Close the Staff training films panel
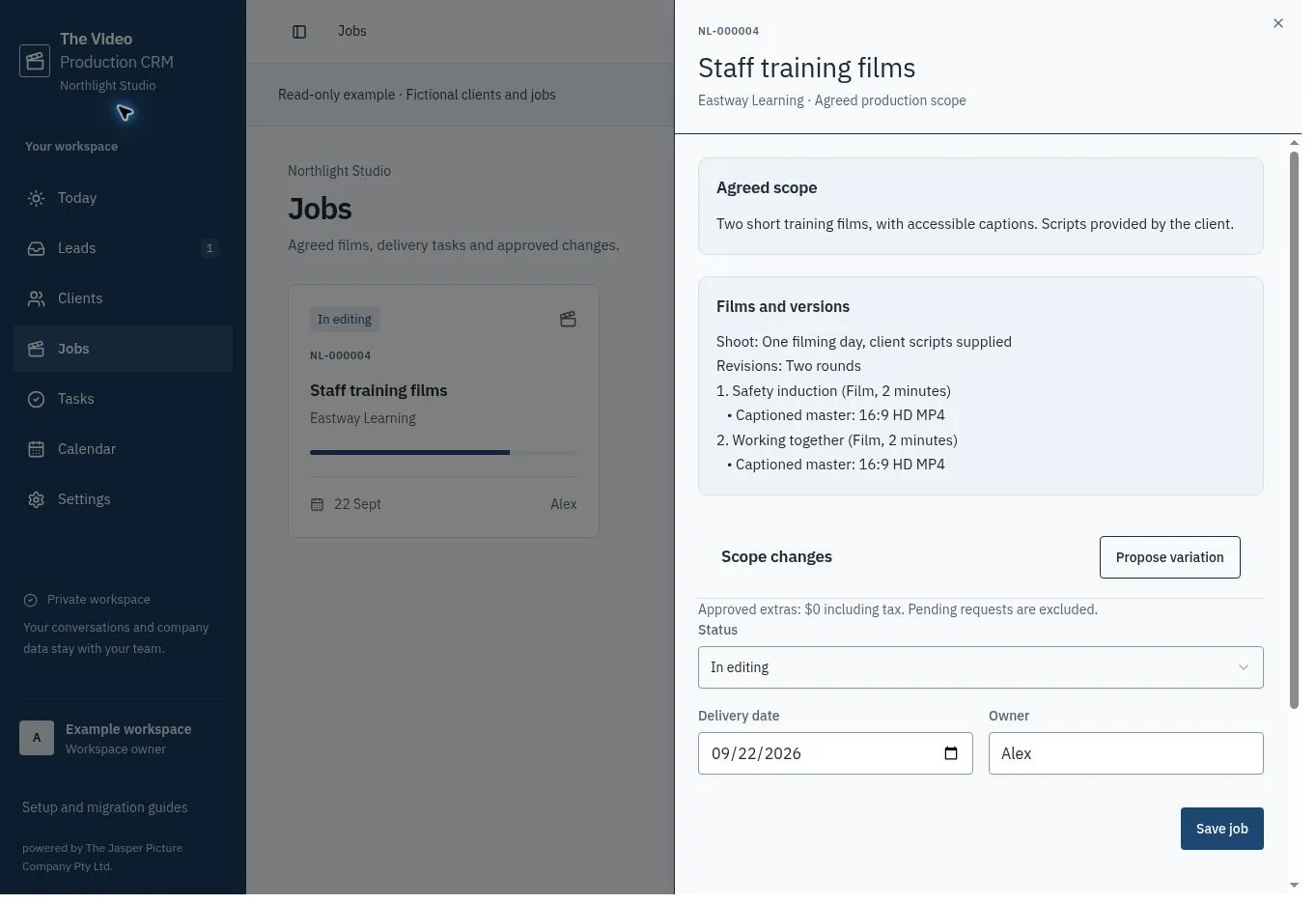The height and width of the screenshot is (904, 1316). coord(1278,23)
